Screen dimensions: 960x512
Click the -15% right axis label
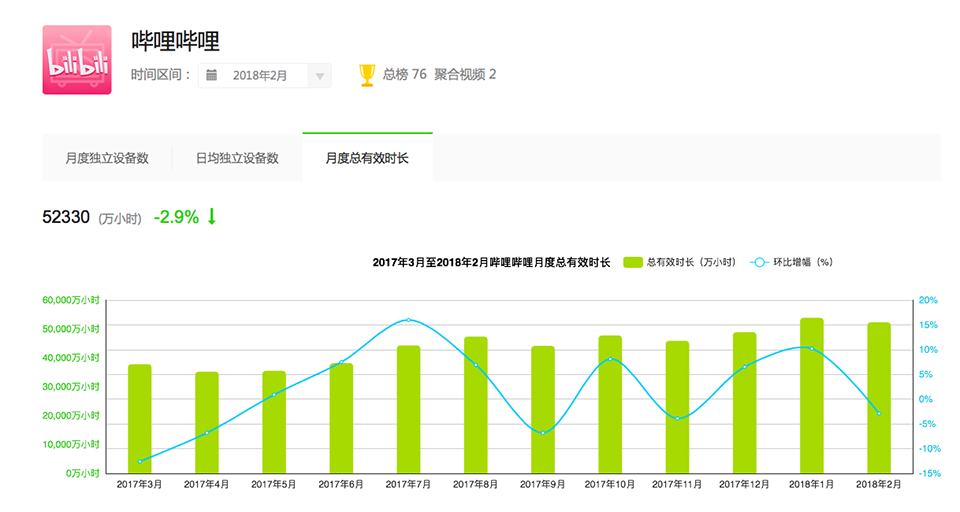pos(929,473)
